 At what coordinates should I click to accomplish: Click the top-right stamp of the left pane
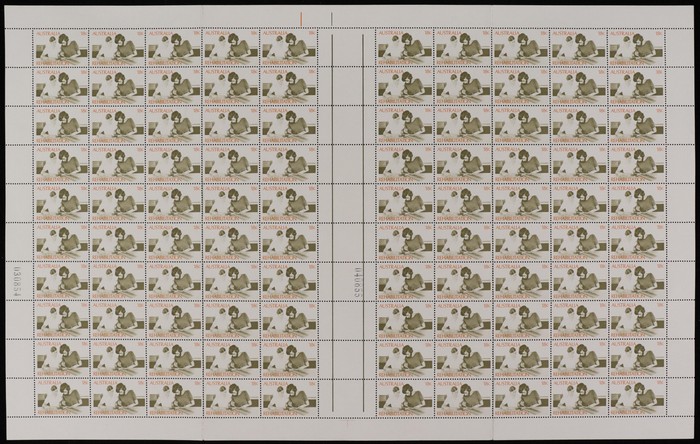pyautogui.click(x=286, y=47)
